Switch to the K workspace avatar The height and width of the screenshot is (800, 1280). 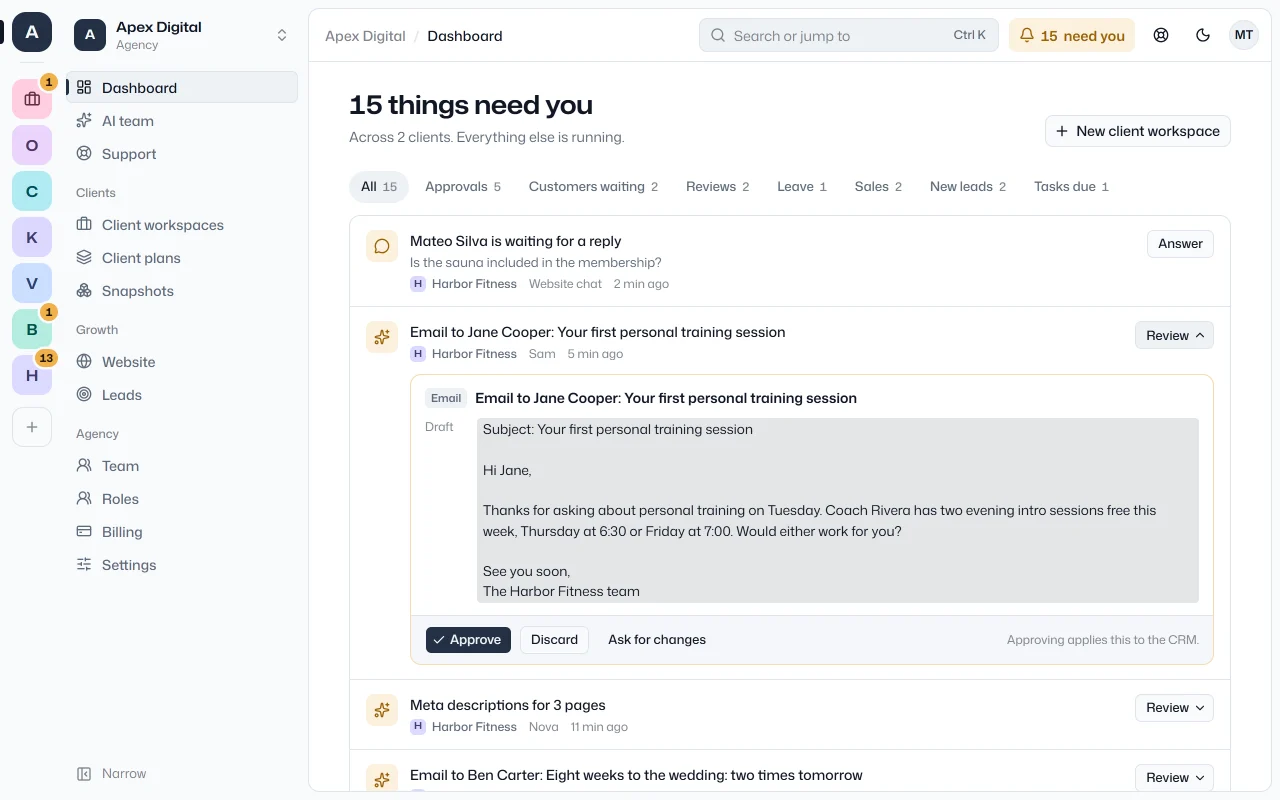[x=32, y=237]
